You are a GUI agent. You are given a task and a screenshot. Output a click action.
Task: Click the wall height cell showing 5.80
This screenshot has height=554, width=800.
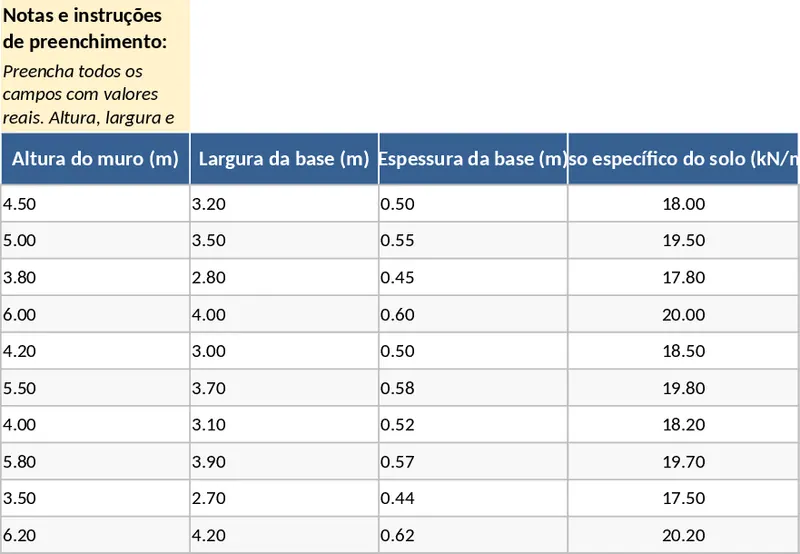[x=95, y=462]
